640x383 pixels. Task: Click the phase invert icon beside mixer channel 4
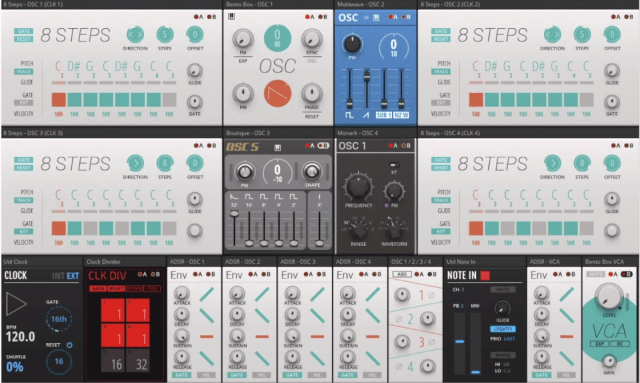399,366
